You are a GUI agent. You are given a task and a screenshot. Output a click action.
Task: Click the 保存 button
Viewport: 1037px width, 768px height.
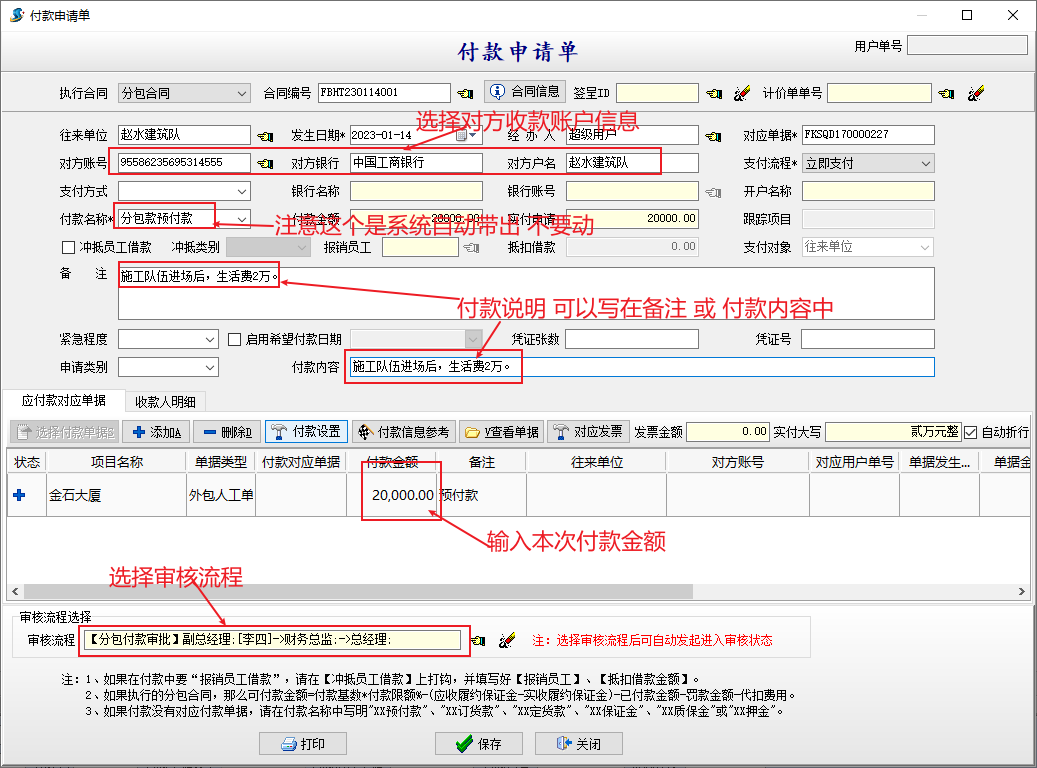coord(479,744)
